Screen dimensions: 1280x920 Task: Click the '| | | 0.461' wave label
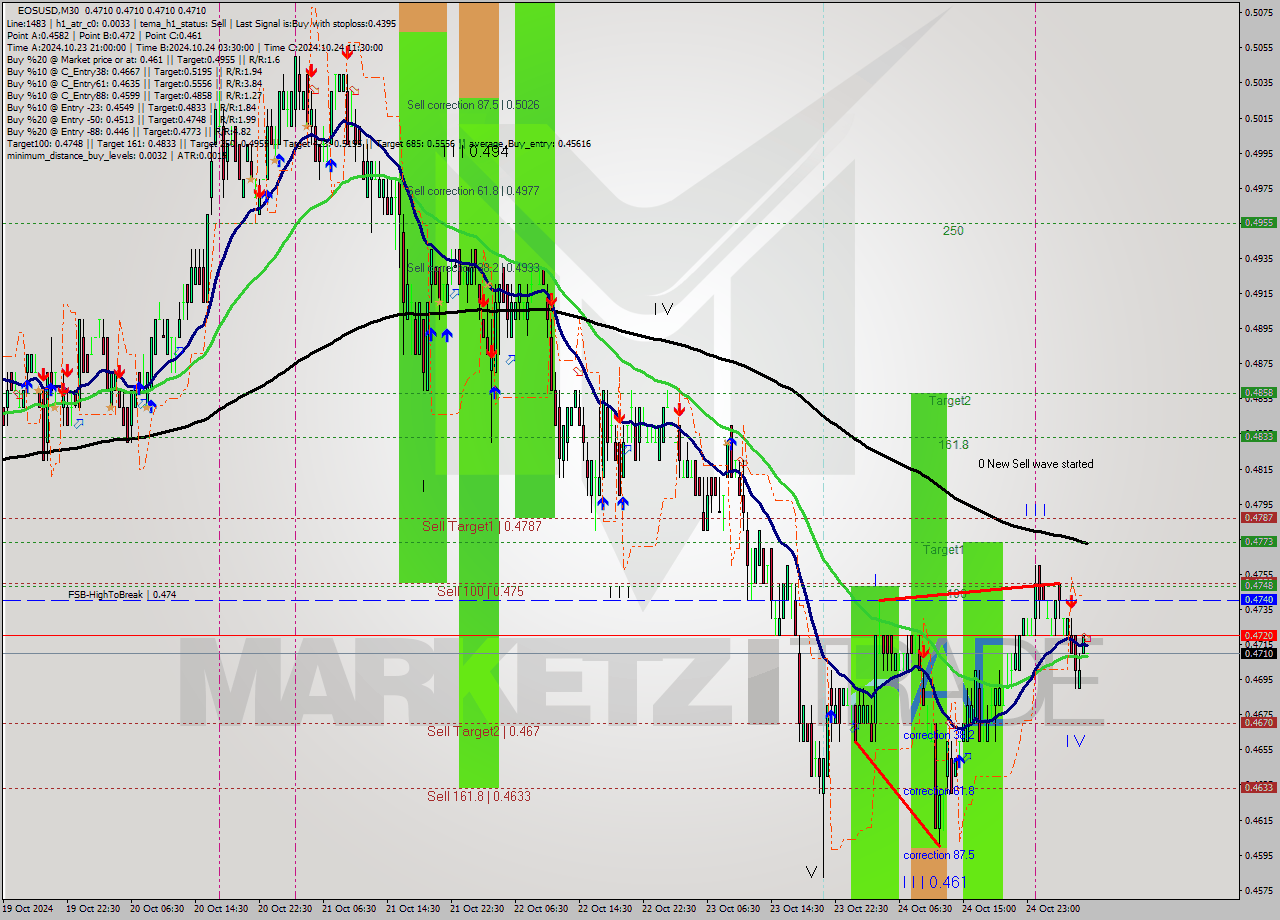click(x=934, y=882)
